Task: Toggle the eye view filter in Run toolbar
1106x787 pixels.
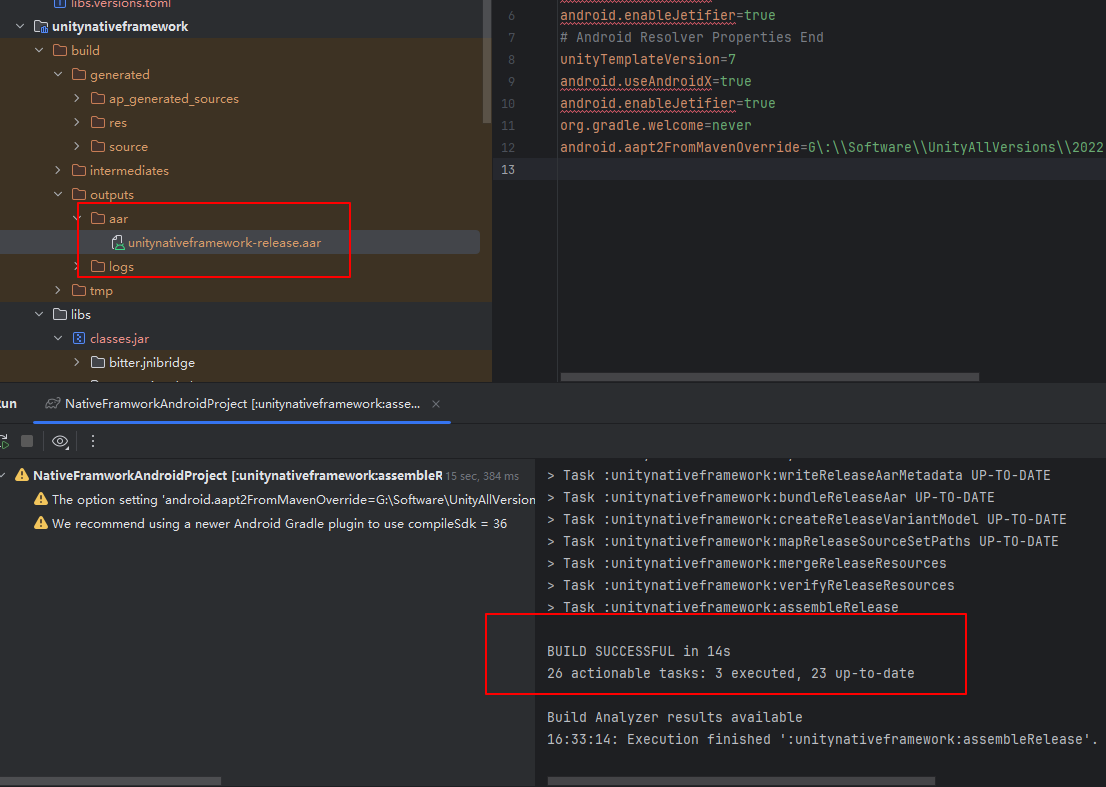Action: [x=60, y=441]
